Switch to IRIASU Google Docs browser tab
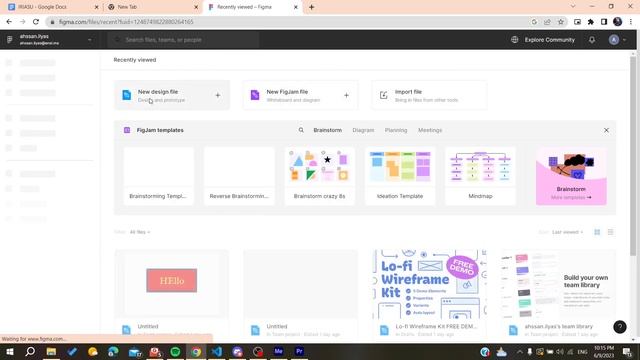Viewport: 640px width, 360px height. pyautogui.click(x=53, y=7)
